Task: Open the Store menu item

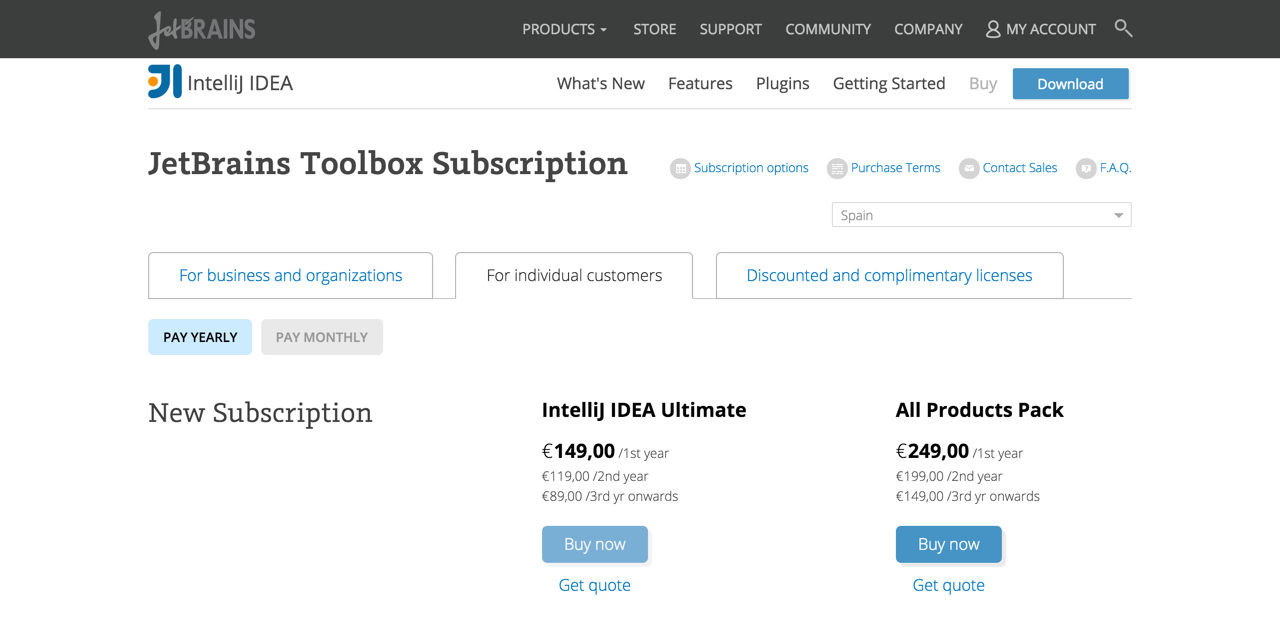Action: click(x=655, y=29)
